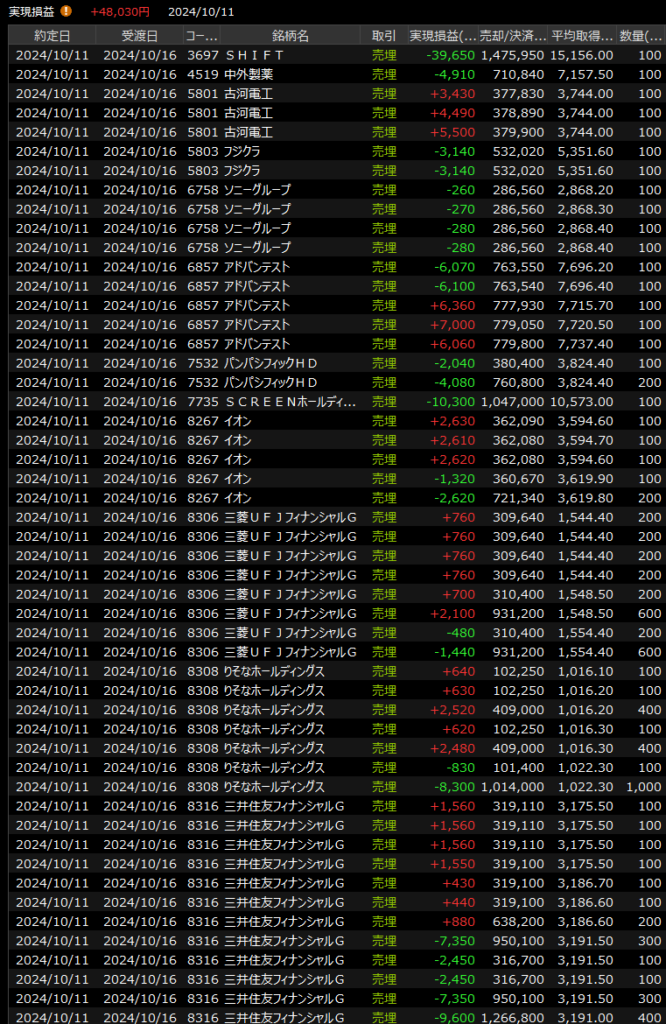Click the 取引 column header
Viewport: 666px width, 1024px height.
(x=383, y=35)
